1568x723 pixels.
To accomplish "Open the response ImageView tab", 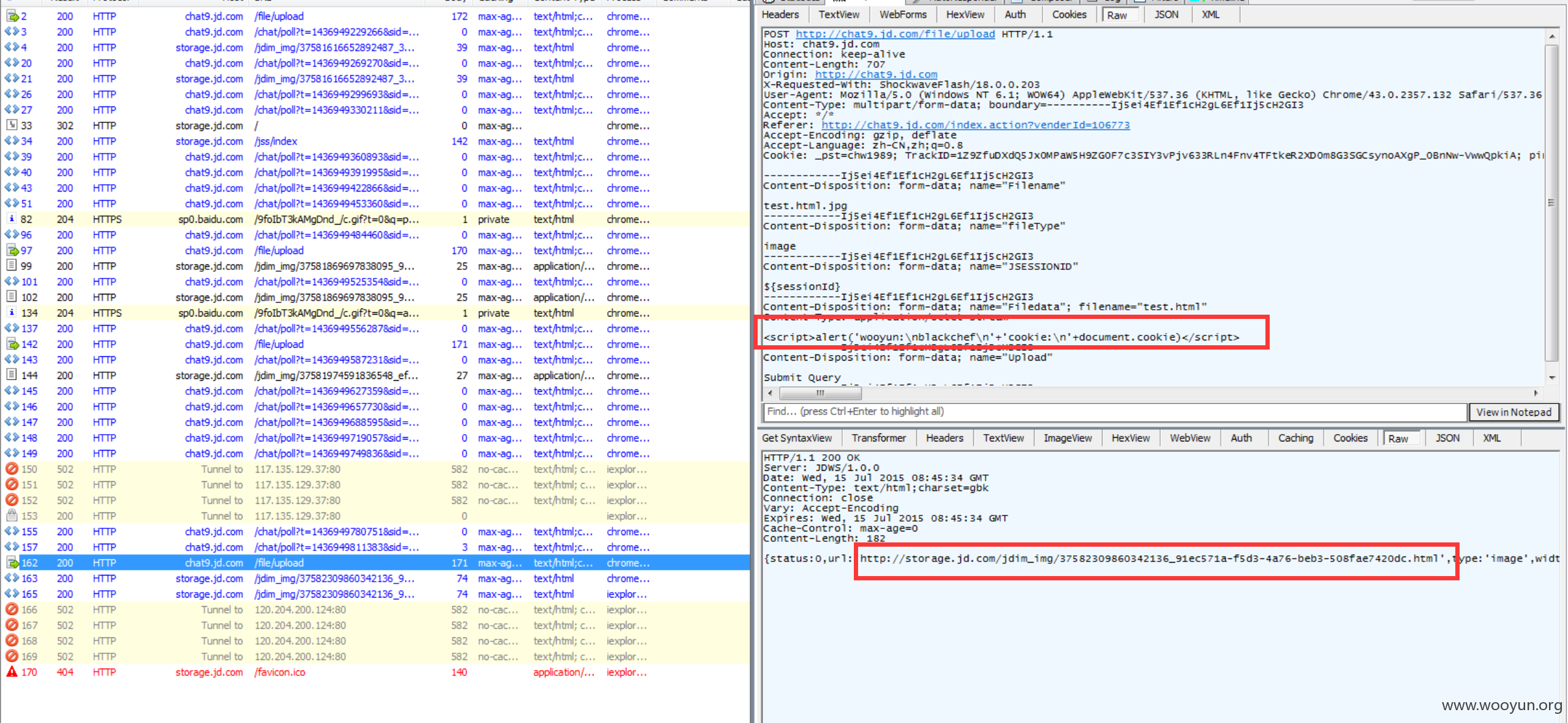I will pos(1068,438).
